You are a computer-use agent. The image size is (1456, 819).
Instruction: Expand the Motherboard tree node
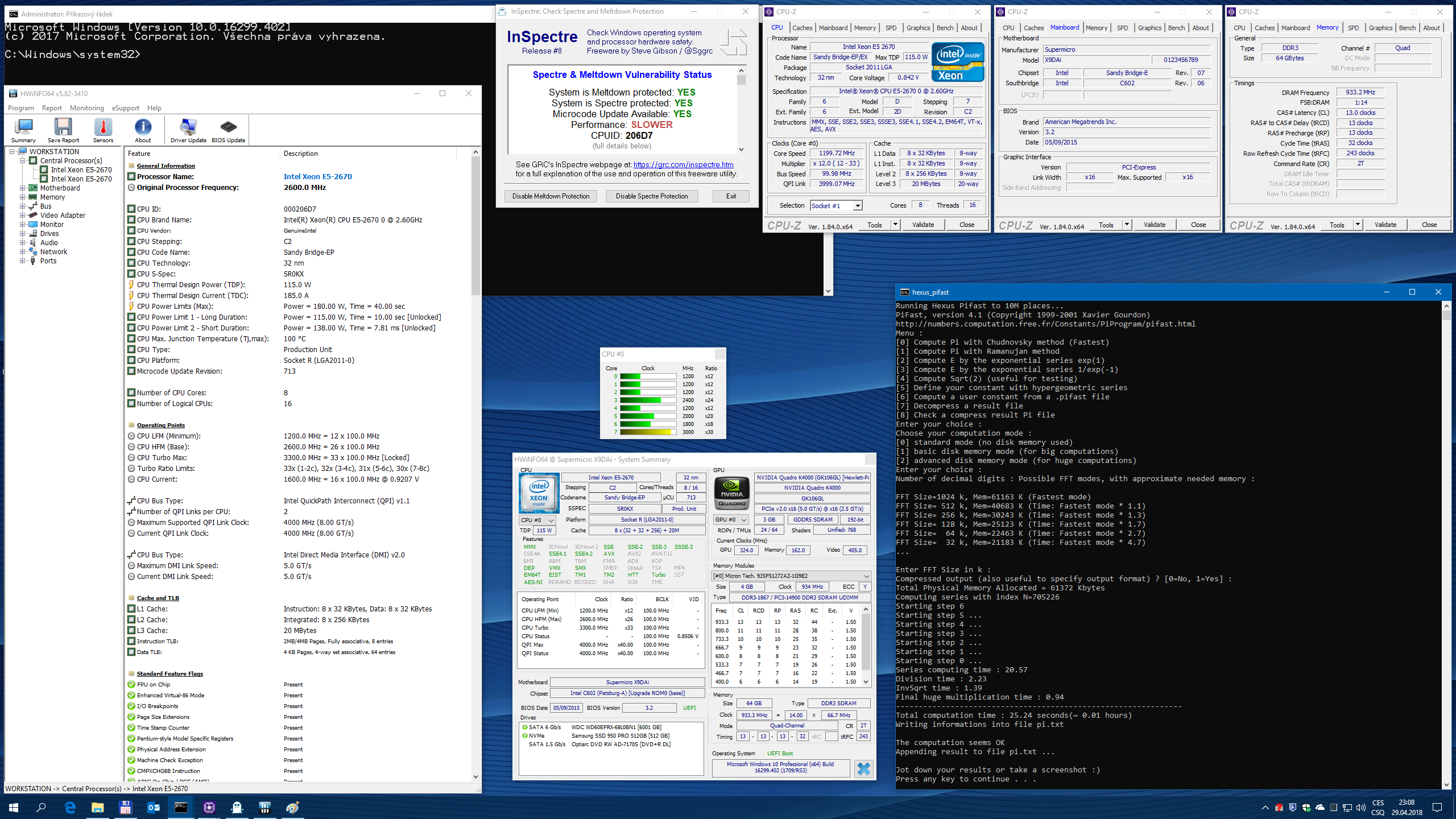click(x=23, y=188)
